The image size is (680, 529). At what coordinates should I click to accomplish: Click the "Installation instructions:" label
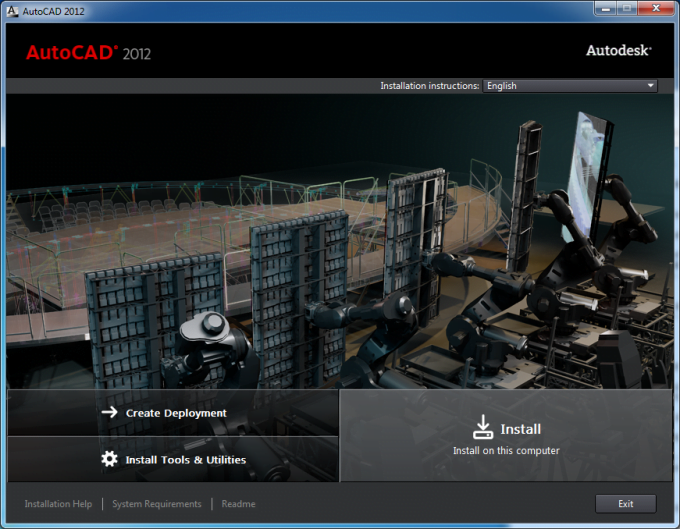point(429,86)
